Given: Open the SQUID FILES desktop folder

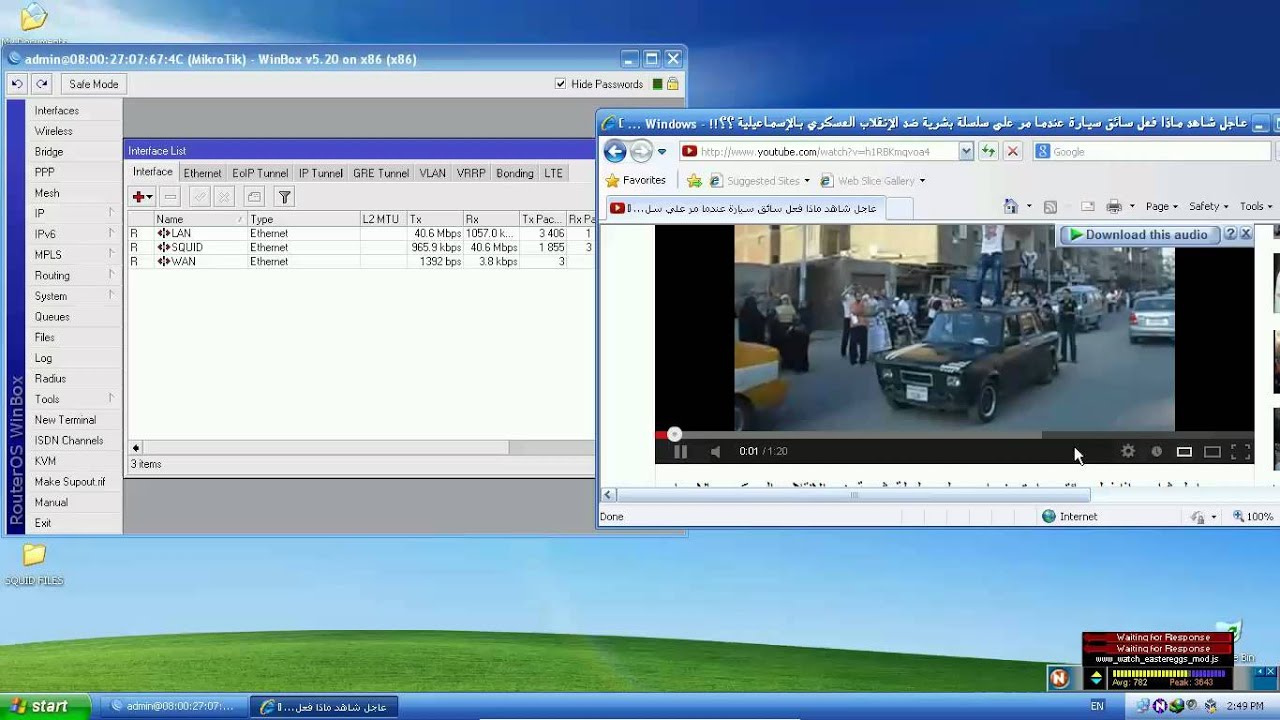Looking at the screenshot, I should click(x=34, y=564).
